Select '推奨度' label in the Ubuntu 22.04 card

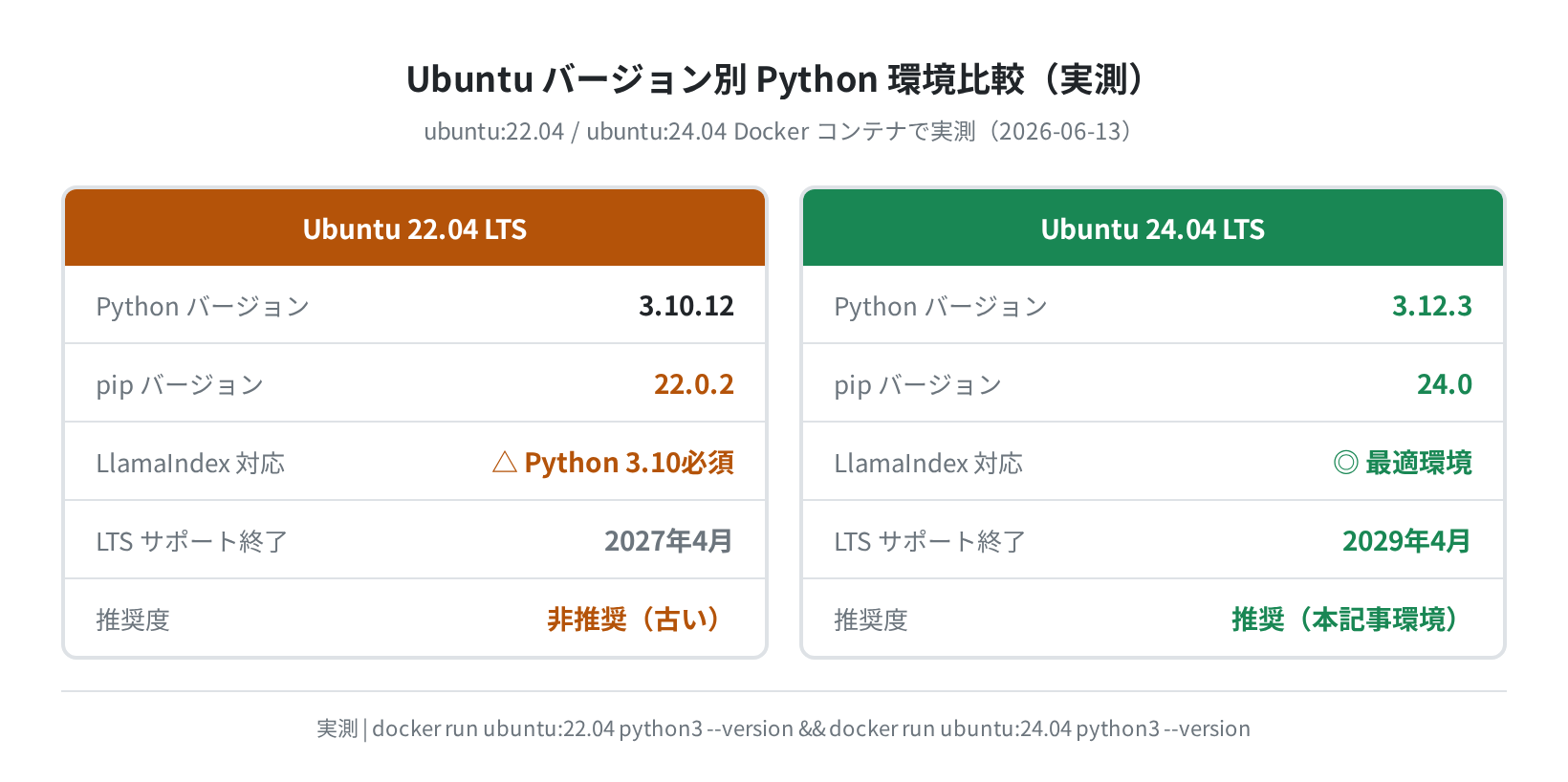coord(133,620)
